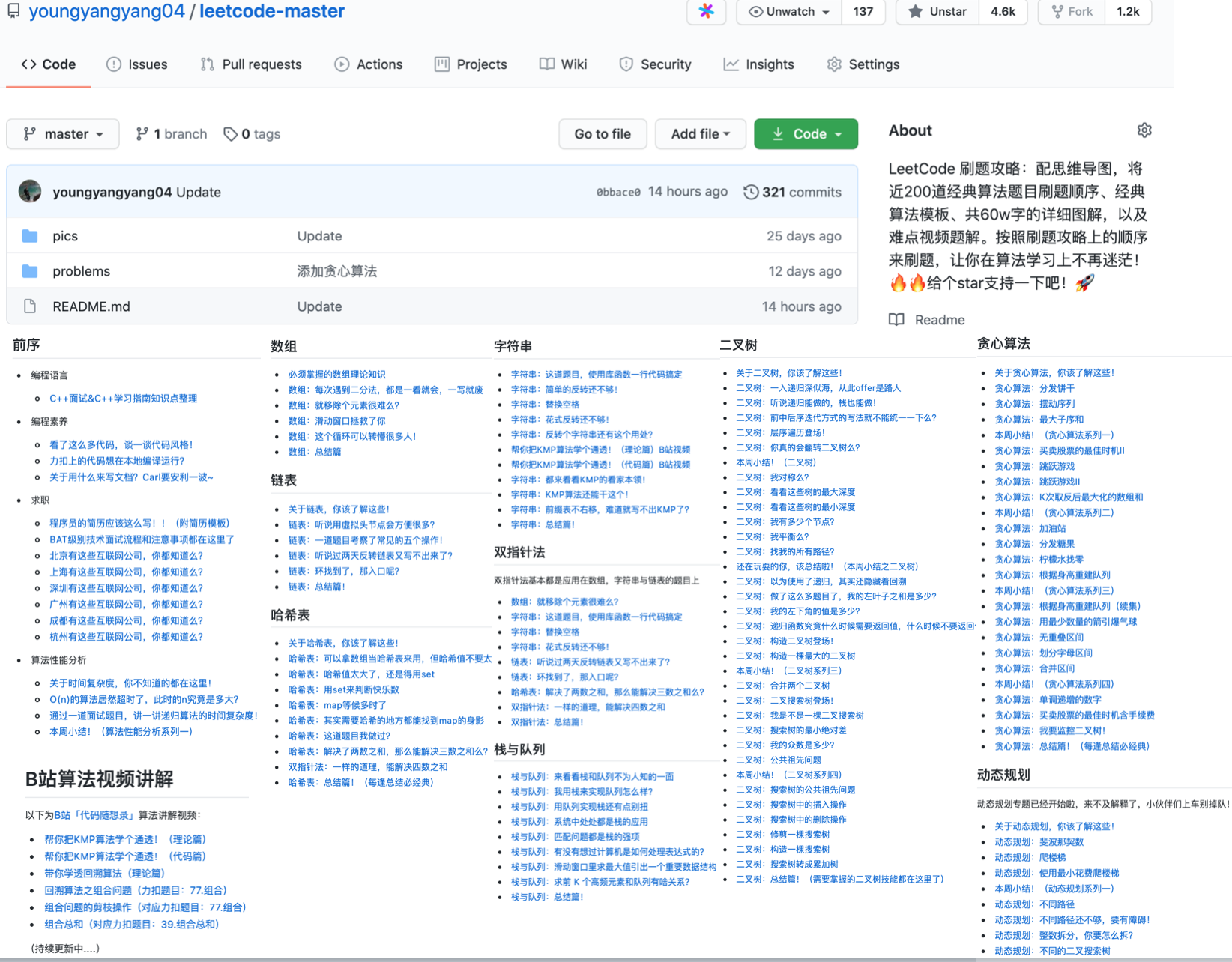Click the pics folder icon
Image resolution: width=1232 pixels, height=962 pixels.
tap(30, 236)
